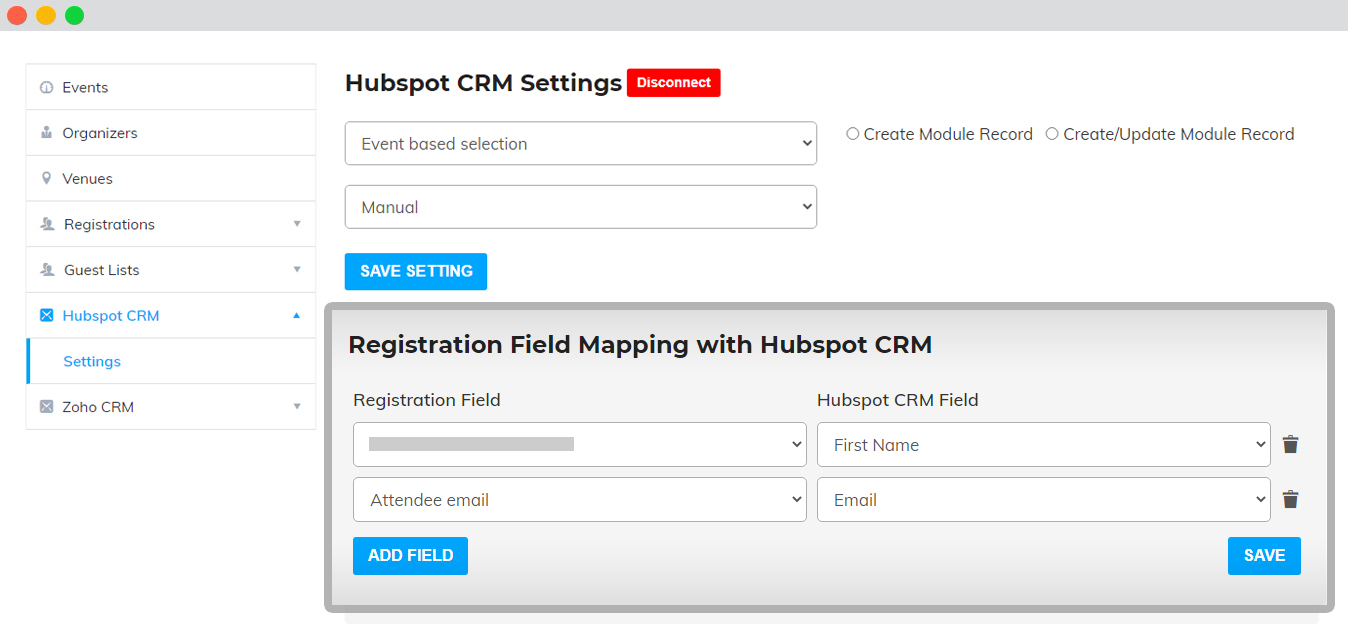
Task: Open the Events menu item
Action: click(x=171, y=87)
